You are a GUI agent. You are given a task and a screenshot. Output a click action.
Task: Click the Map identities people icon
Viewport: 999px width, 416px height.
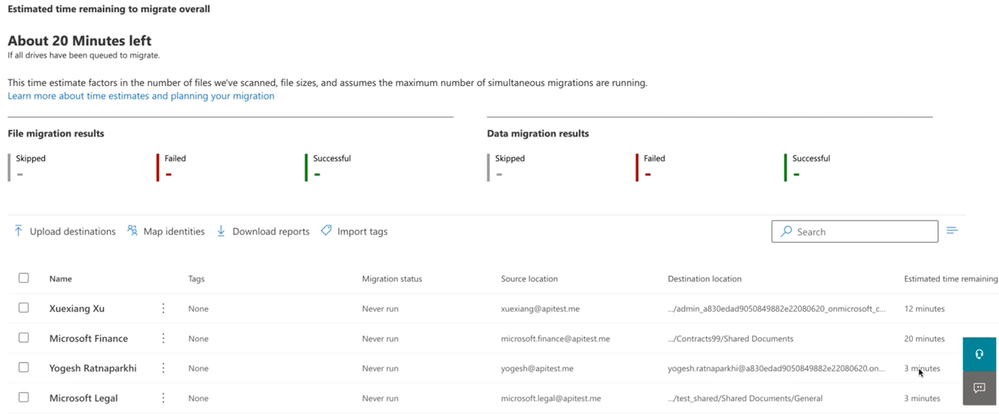pyautogui.click(x=133, y=231)
